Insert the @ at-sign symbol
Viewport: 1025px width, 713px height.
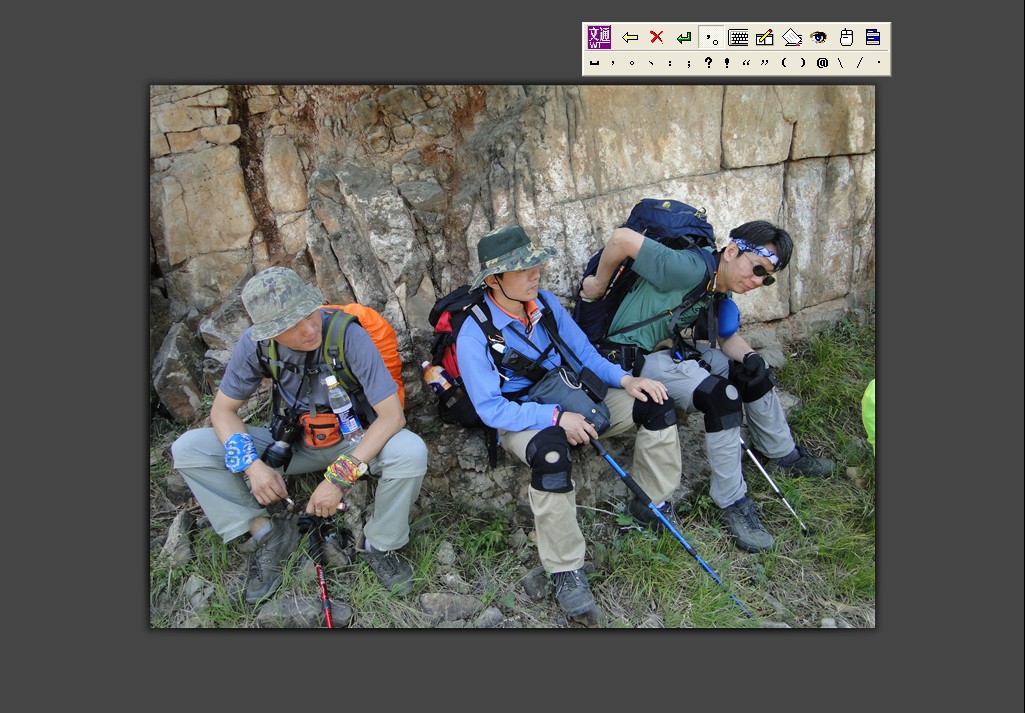click(822, 63)
